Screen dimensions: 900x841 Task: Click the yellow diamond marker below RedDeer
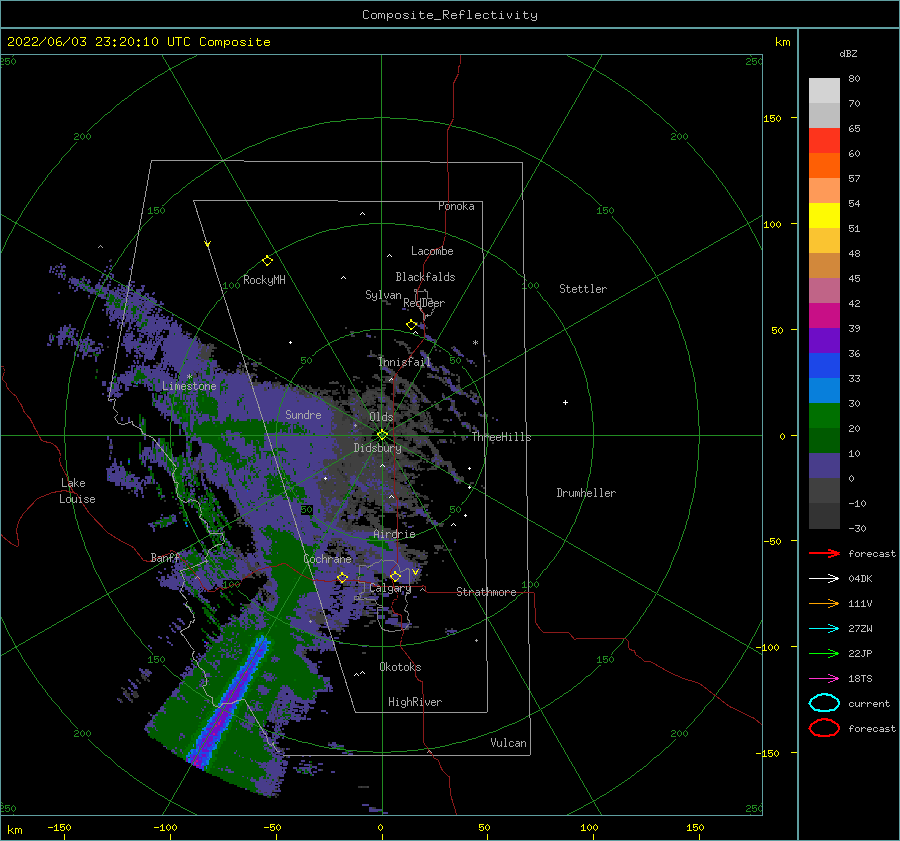[412, 325]
